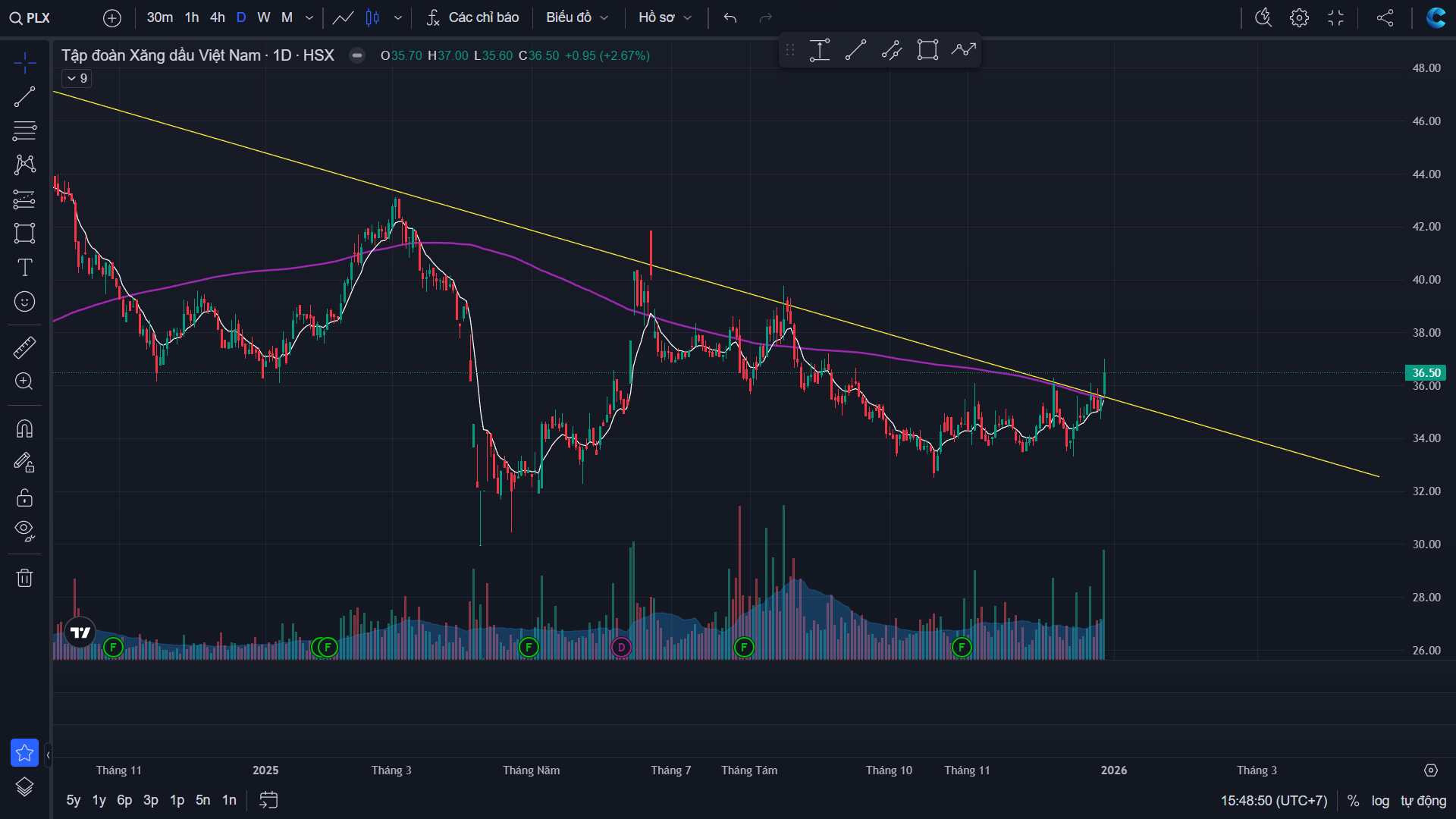
Task: Collapse the indicator legend showing 9
Action: click(77, 78)
